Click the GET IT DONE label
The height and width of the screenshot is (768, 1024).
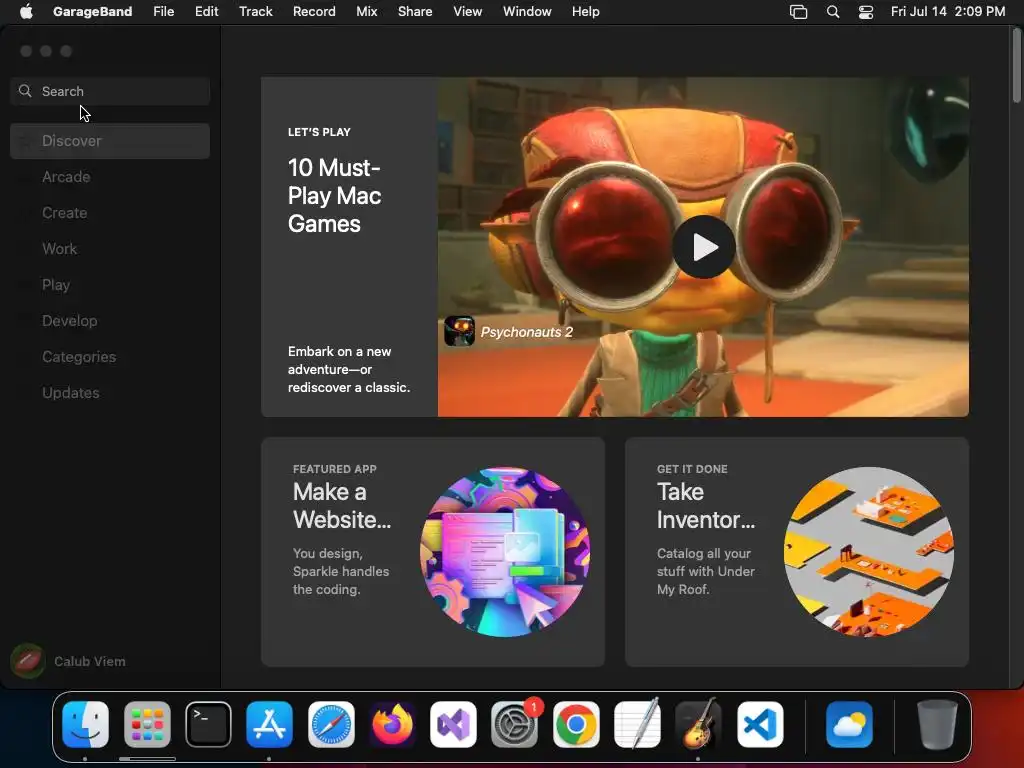click(x=692, y=469)
